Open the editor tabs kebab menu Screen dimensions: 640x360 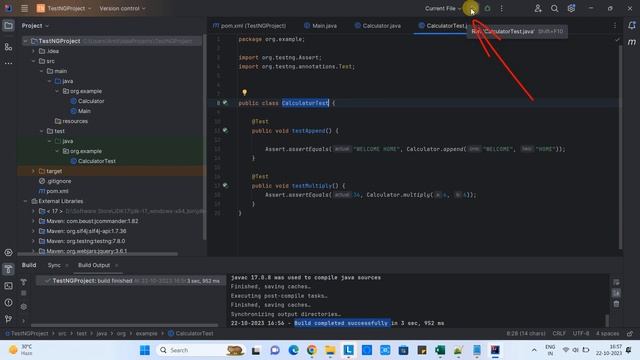[615, 25]
